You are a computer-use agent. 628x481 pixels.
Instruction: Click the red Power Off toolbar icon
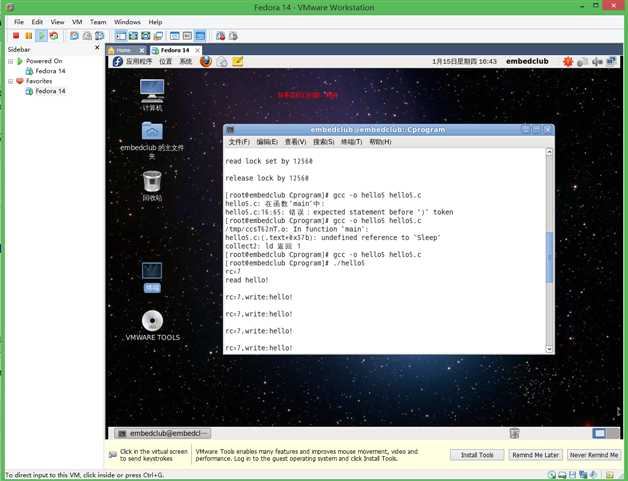point(16,36)
